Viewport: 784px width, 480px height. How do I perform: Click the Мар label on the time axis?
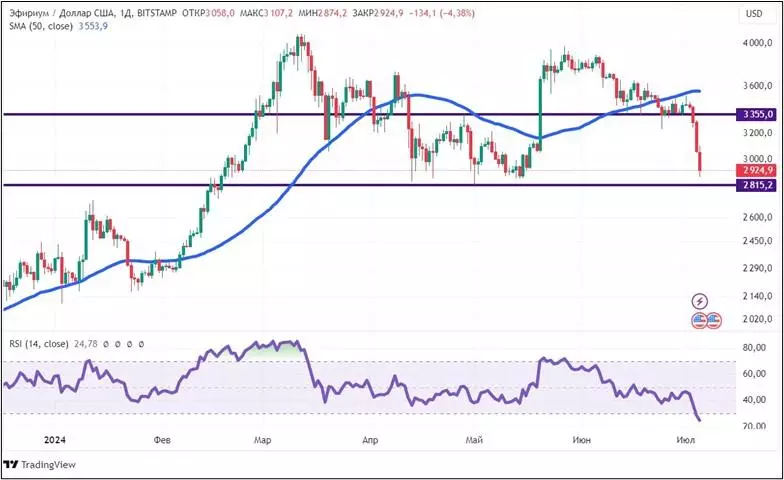(263, 440)
